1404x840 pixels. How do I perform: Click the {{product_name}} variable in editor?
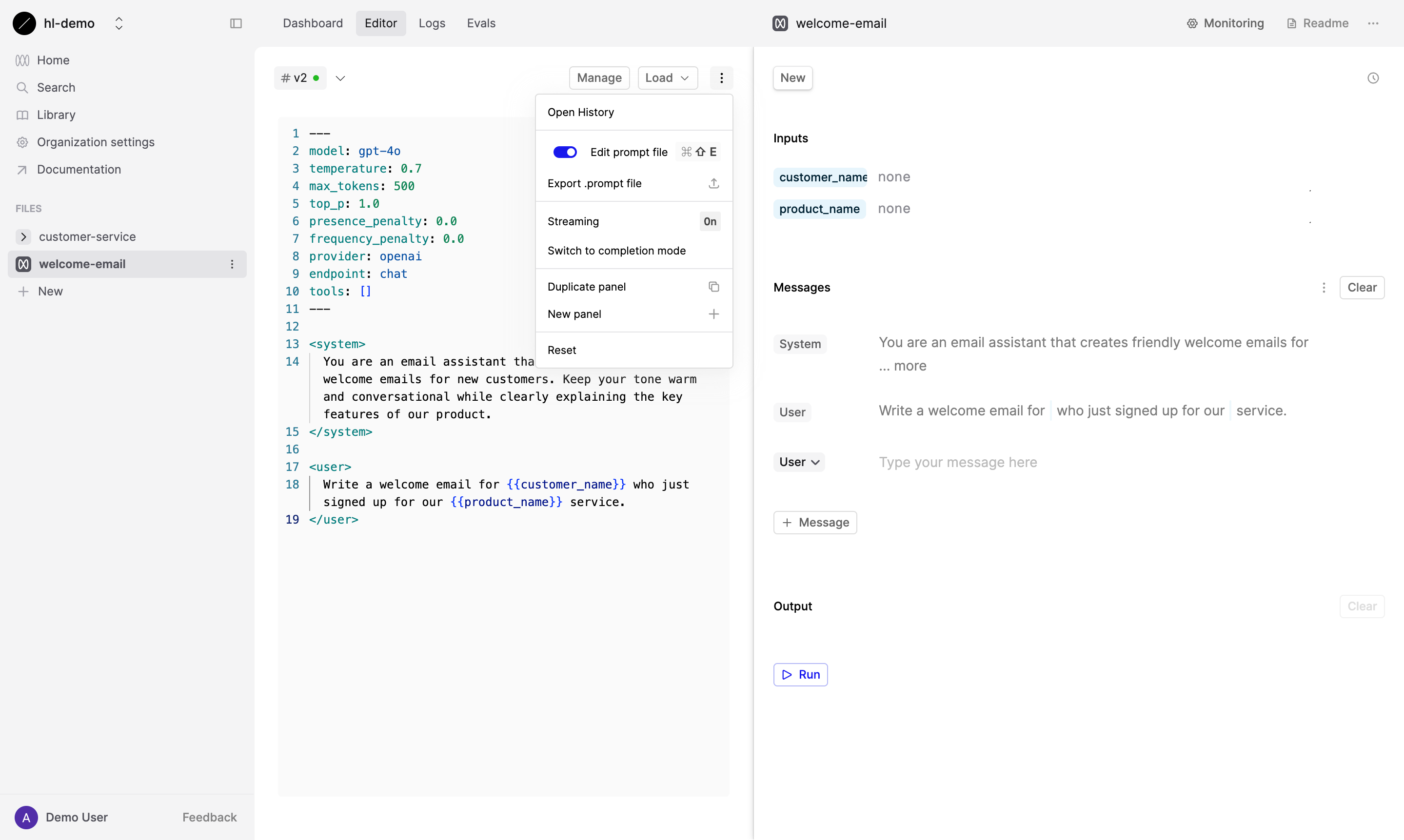506,502
